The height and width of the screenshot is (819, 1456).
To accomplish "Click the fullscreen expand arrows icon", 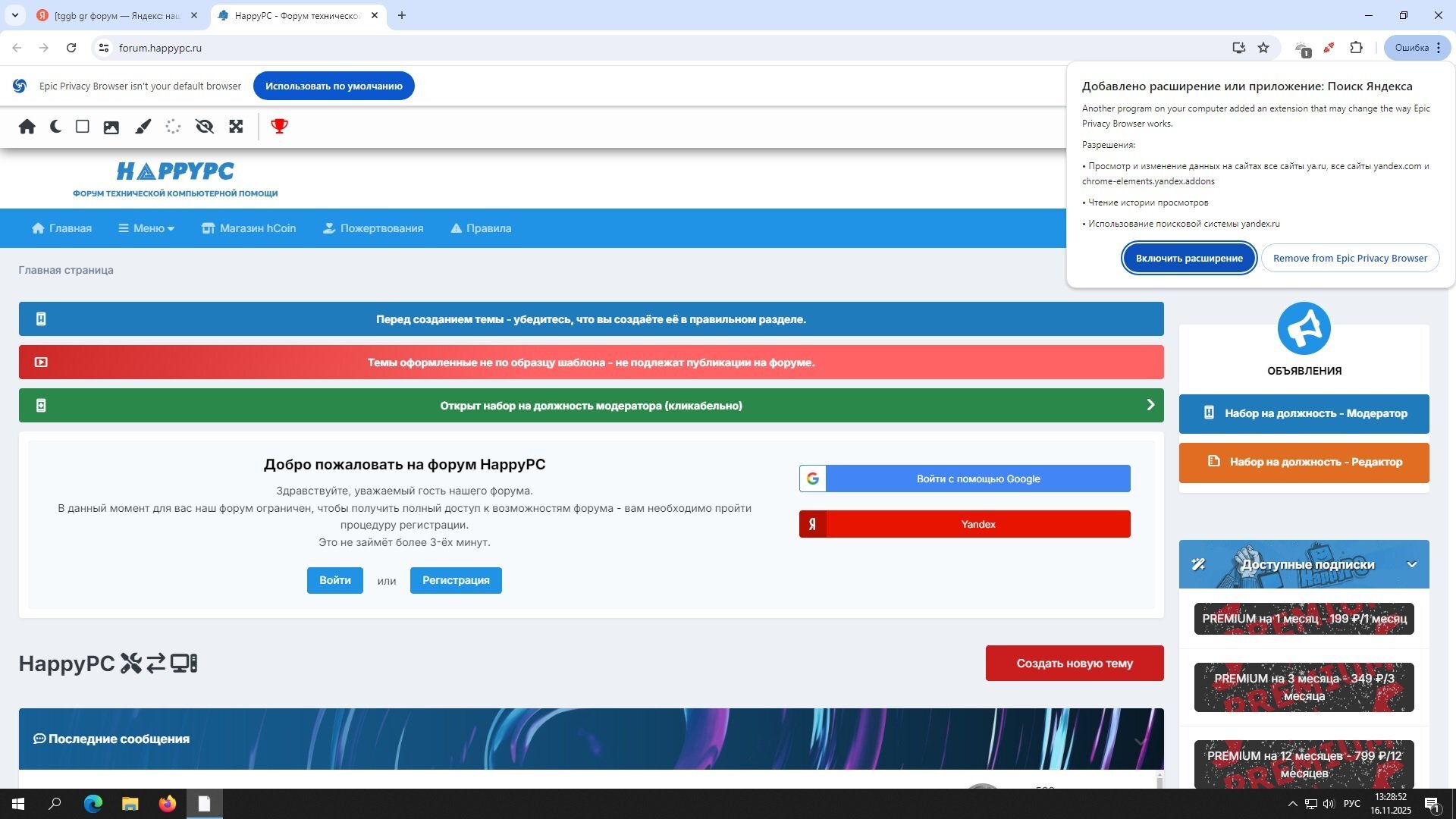I will point(236,127).
